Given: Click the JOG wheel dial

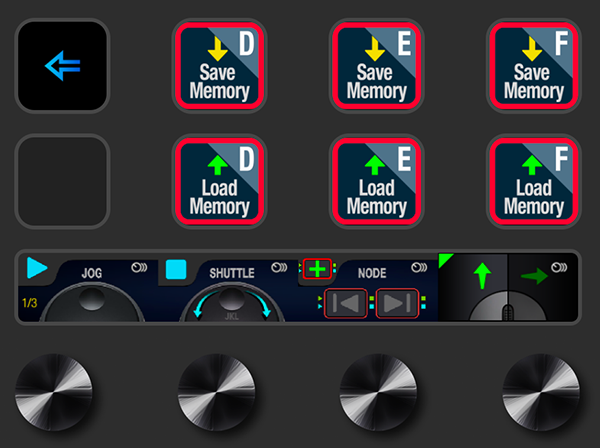Looking at the screenshot, I should (92, 302).
